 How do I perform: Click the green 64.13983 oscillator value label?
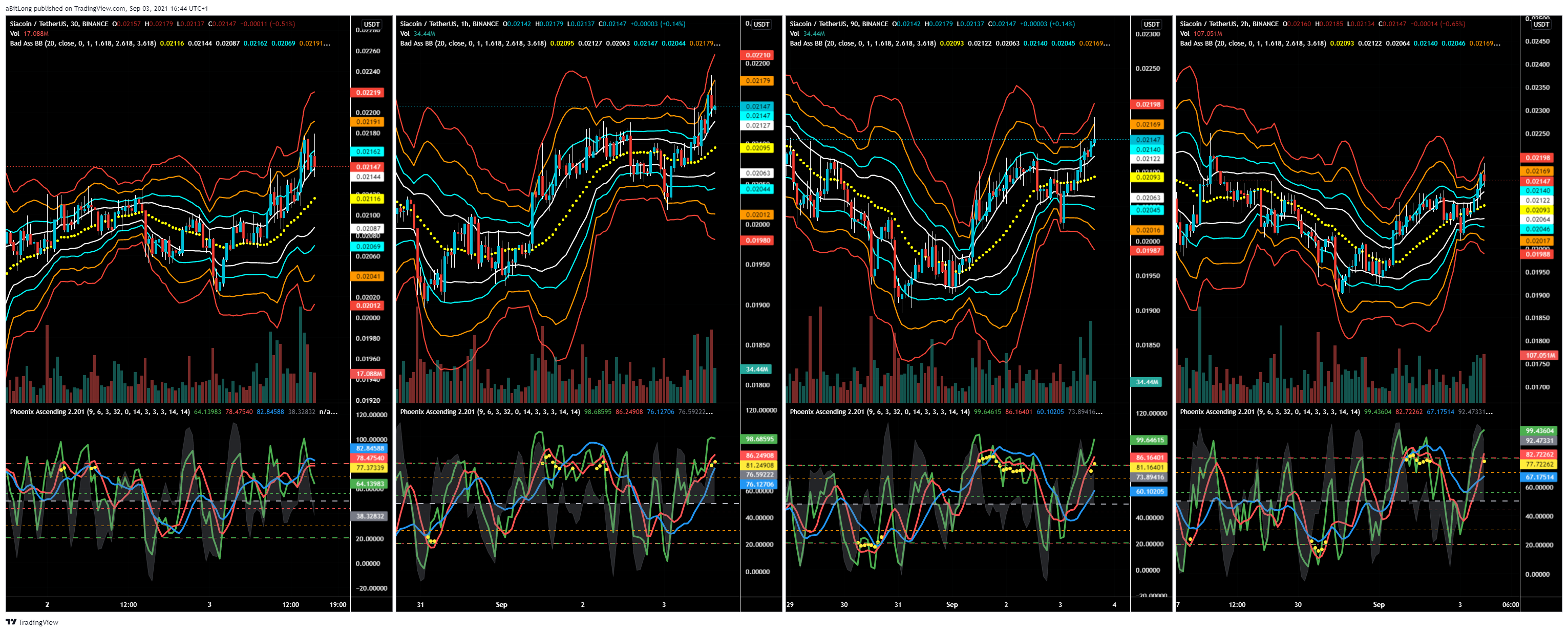[370, 484]
